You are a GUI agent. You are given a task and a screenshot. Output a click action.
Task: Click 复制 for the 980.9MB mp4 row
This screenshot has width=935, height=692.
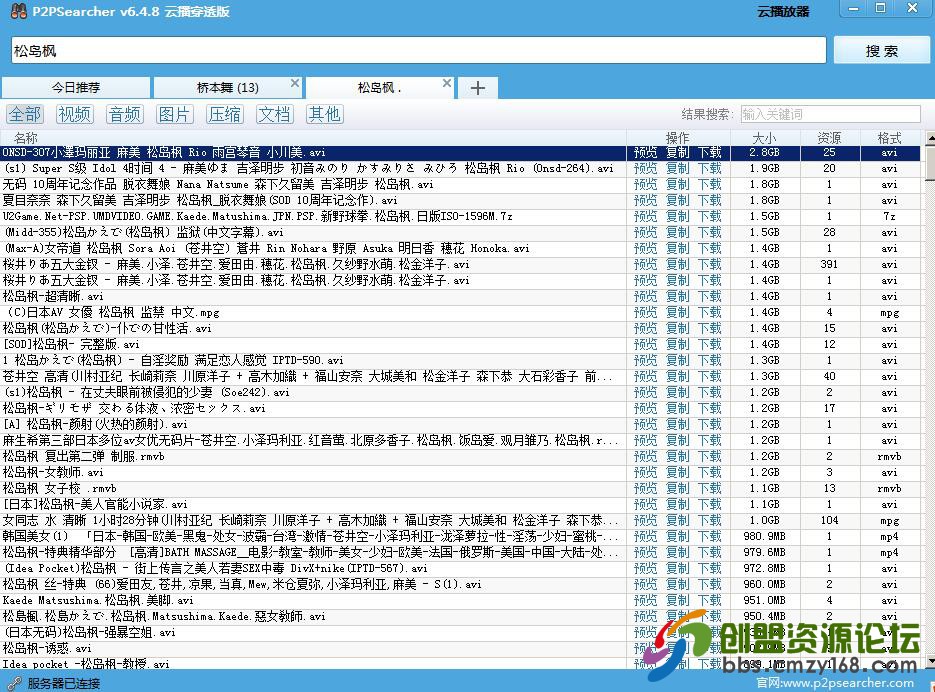pyautogui.click(x=677, y=536)
